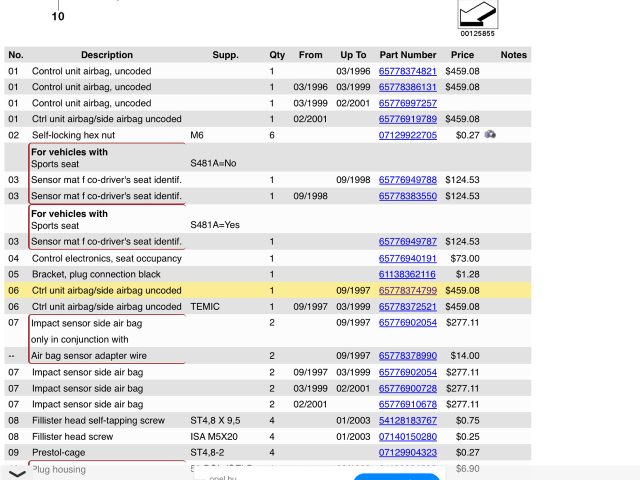The width and height of the screenshot is (640, 480).
Task: Open part number 65778374821 link
Action: 407,71
